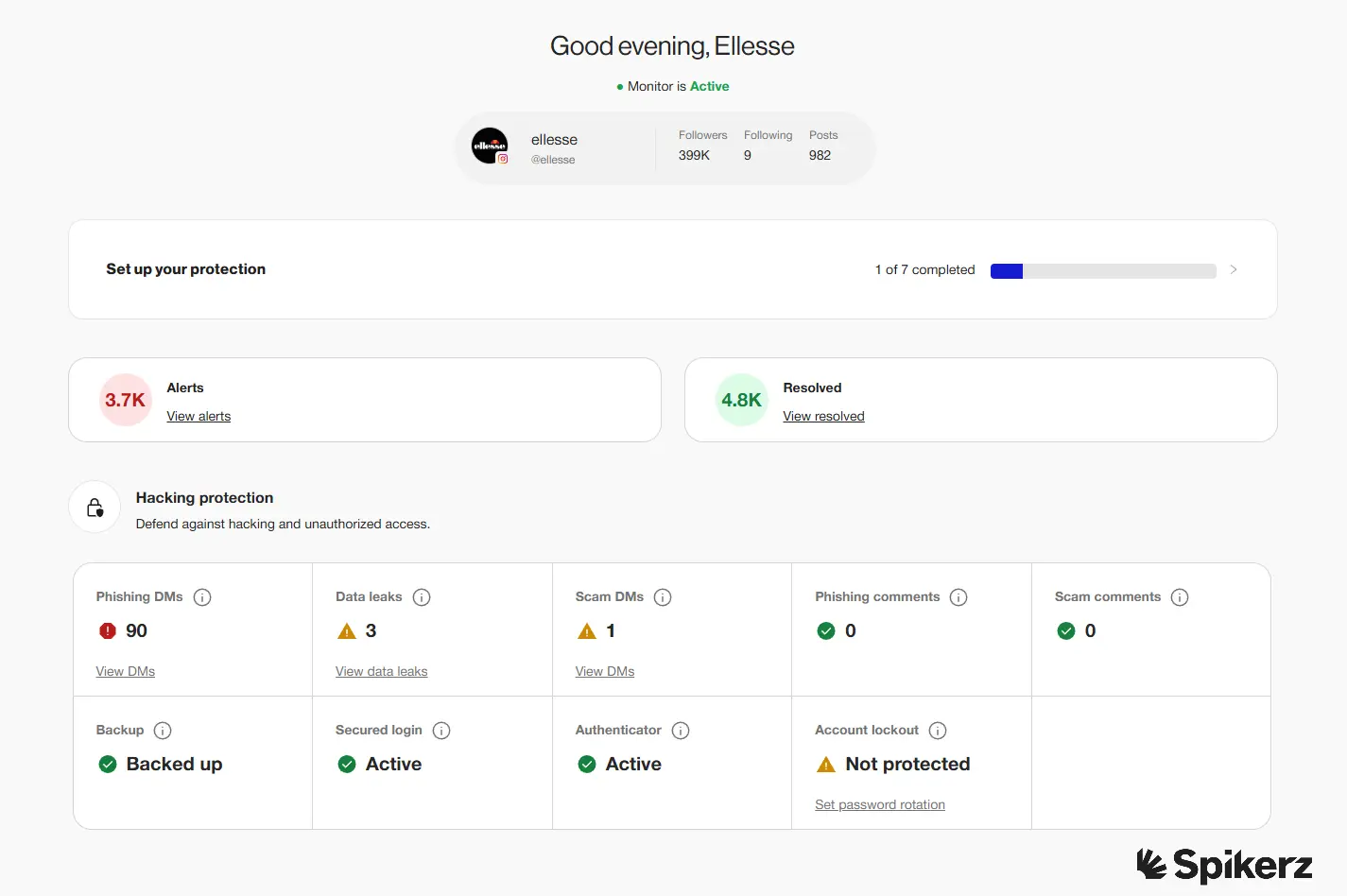Click the warning triangle next to Not protected
The height and width of the screenshot is (896, 1347).
pyautogui.click(x=826, y=764)
